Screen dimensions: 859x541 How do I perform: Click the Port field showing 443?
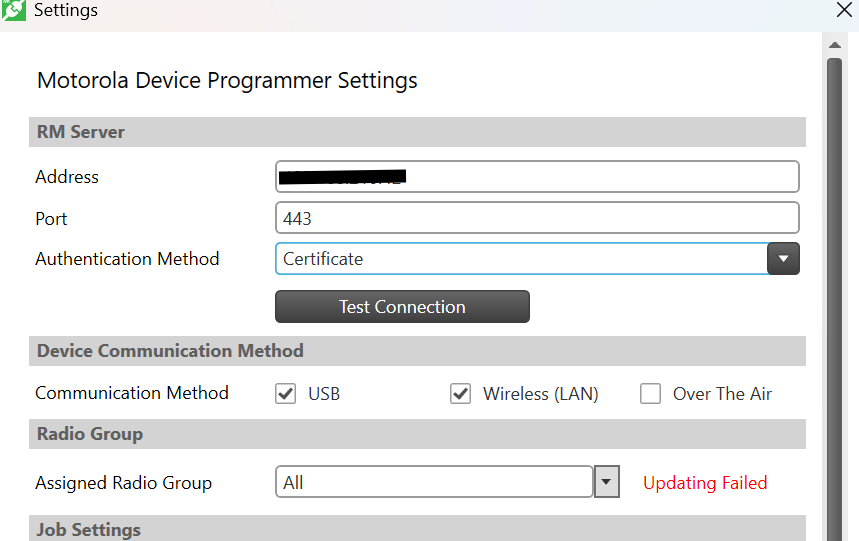tap(537, 218)
